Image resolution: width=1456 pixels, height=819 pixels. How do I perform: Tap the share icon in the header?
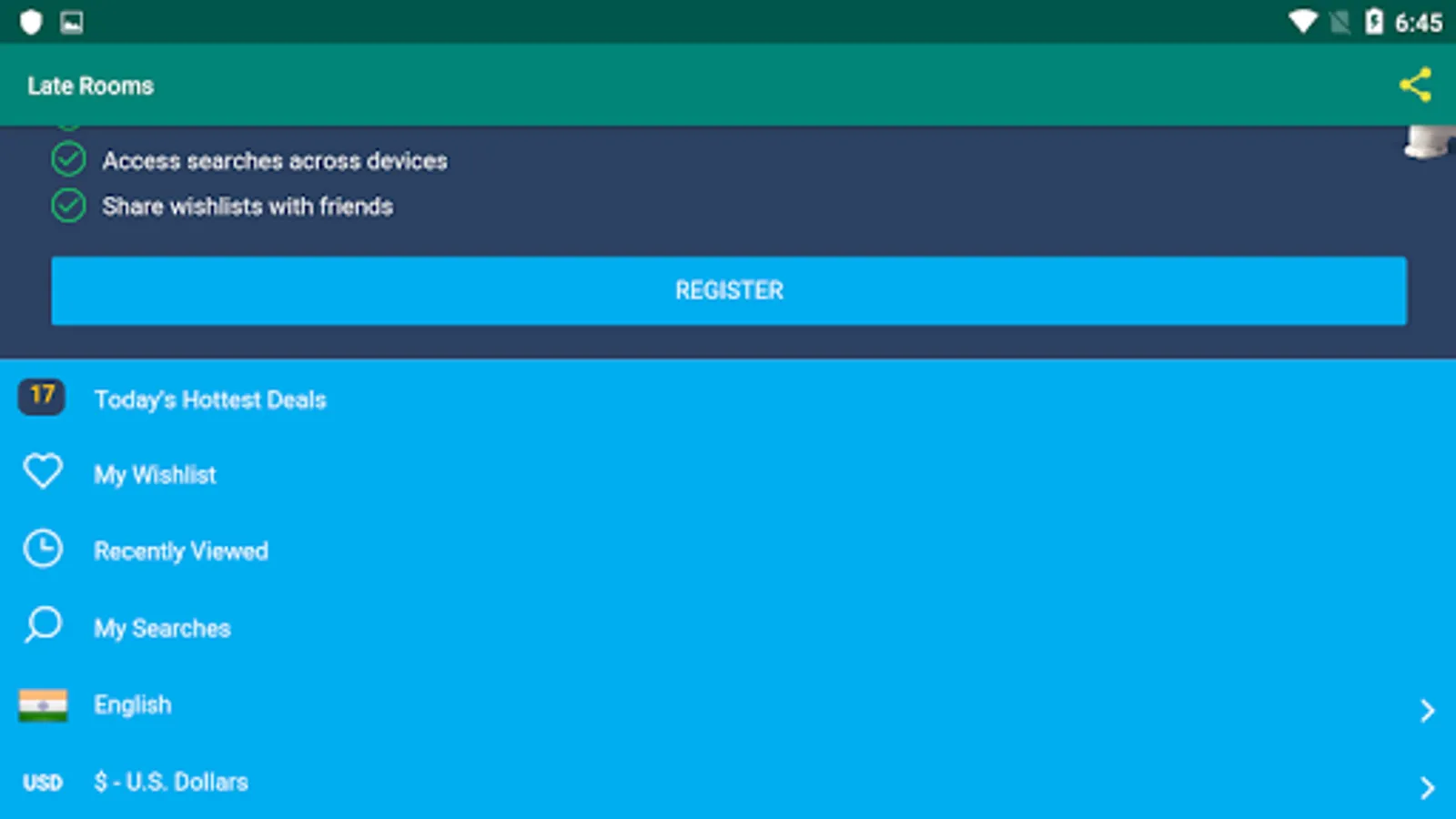(1415, 86)
